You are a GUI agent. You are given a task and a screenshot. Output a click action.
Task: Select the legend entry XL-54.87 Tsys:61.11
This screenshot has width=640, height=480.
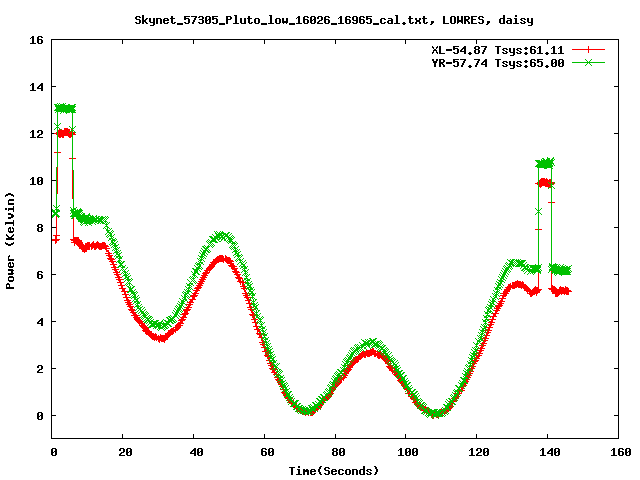(498, 50)
